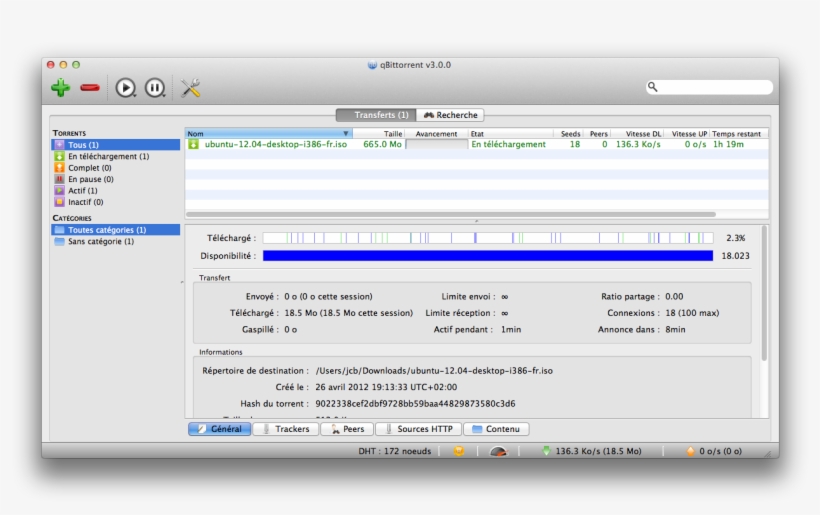Click the torrent hash value text
Screen dimensions: 820x515
click(415, 404)
